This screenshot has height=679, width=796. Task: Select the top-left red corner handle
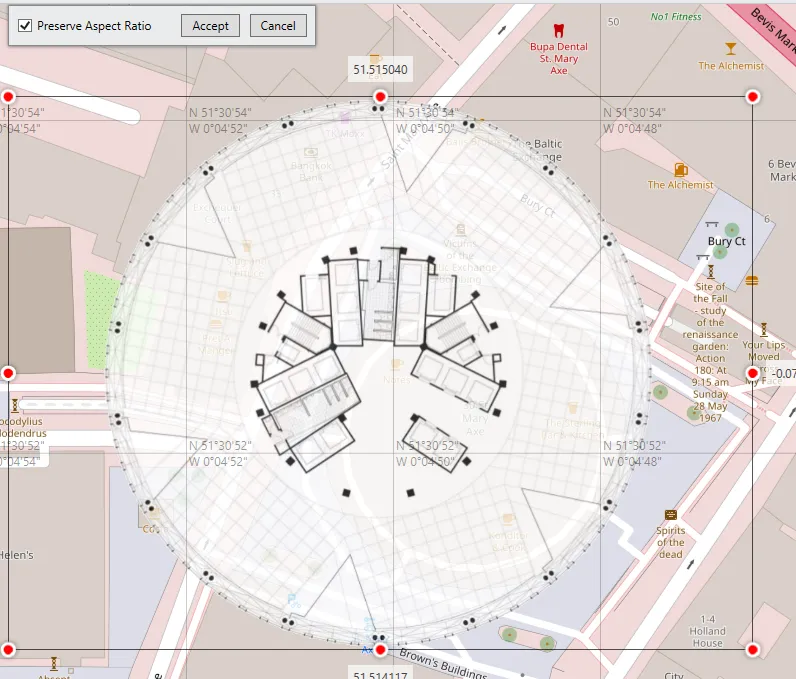[8, 97]
